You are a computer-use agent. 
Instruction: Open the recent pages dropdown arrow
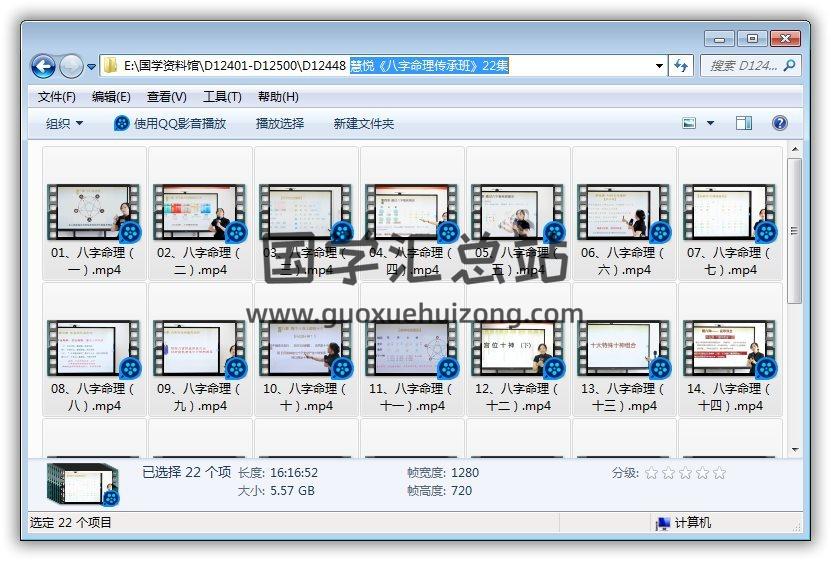(x=92, y=67)
